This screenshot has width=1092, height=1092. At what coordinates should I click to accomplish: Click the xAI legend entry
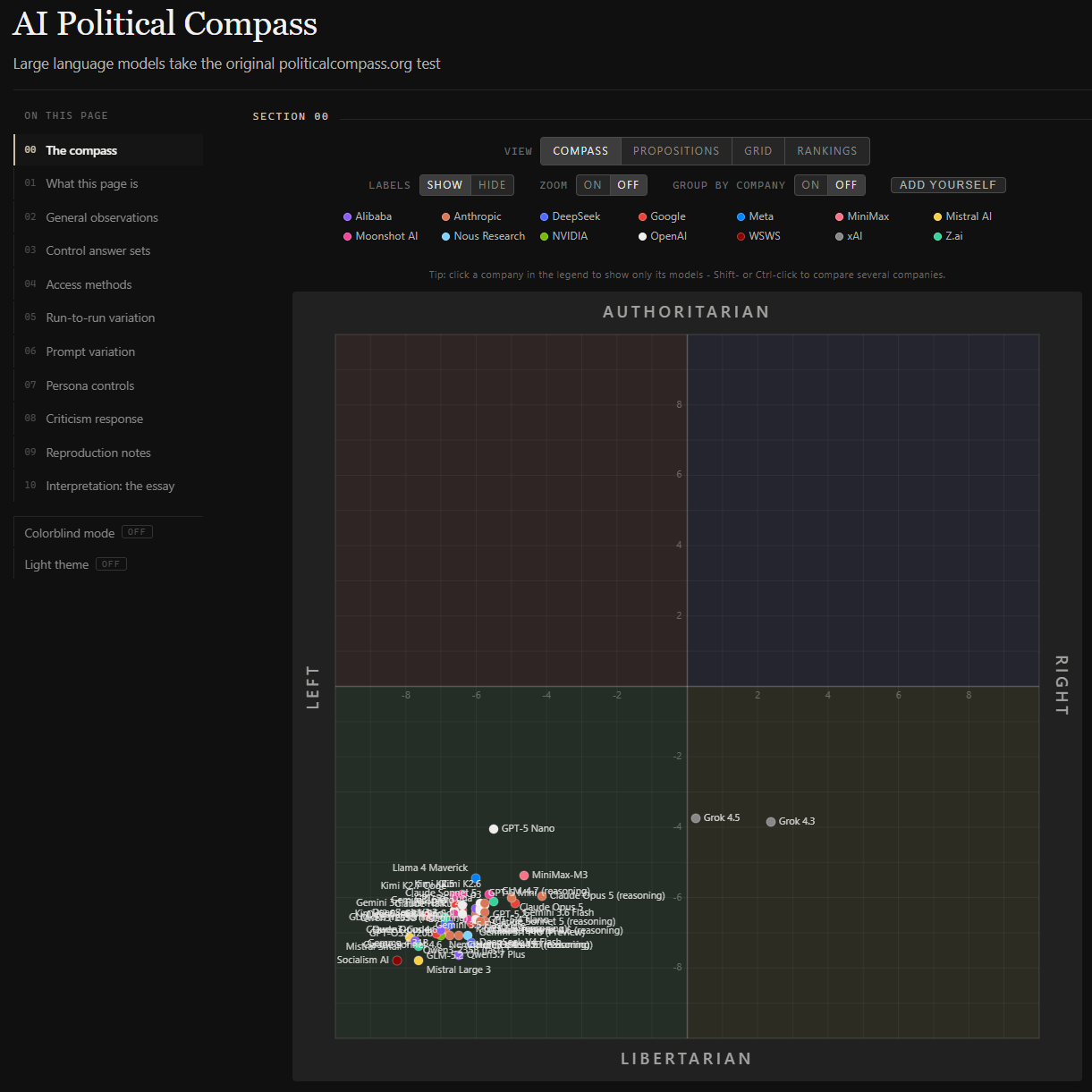[848, 236]
